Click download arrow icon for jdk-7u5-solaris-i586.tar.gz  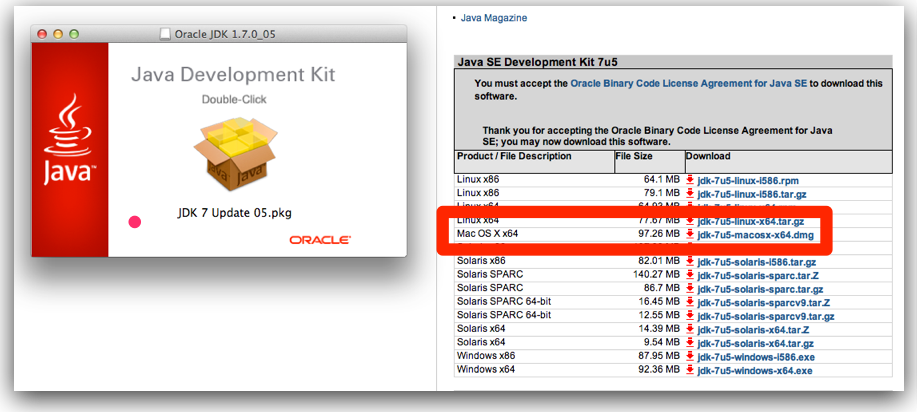pos(690,262)
